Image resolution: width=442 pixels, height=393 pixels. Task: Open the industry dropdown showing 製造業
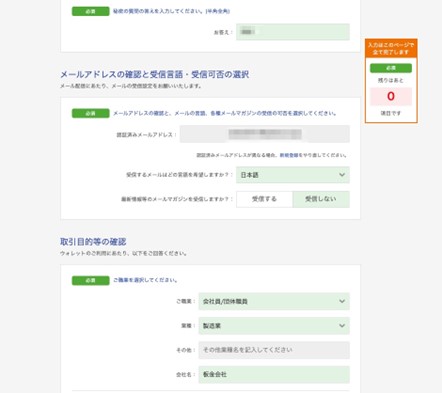[x=274, y=326]
